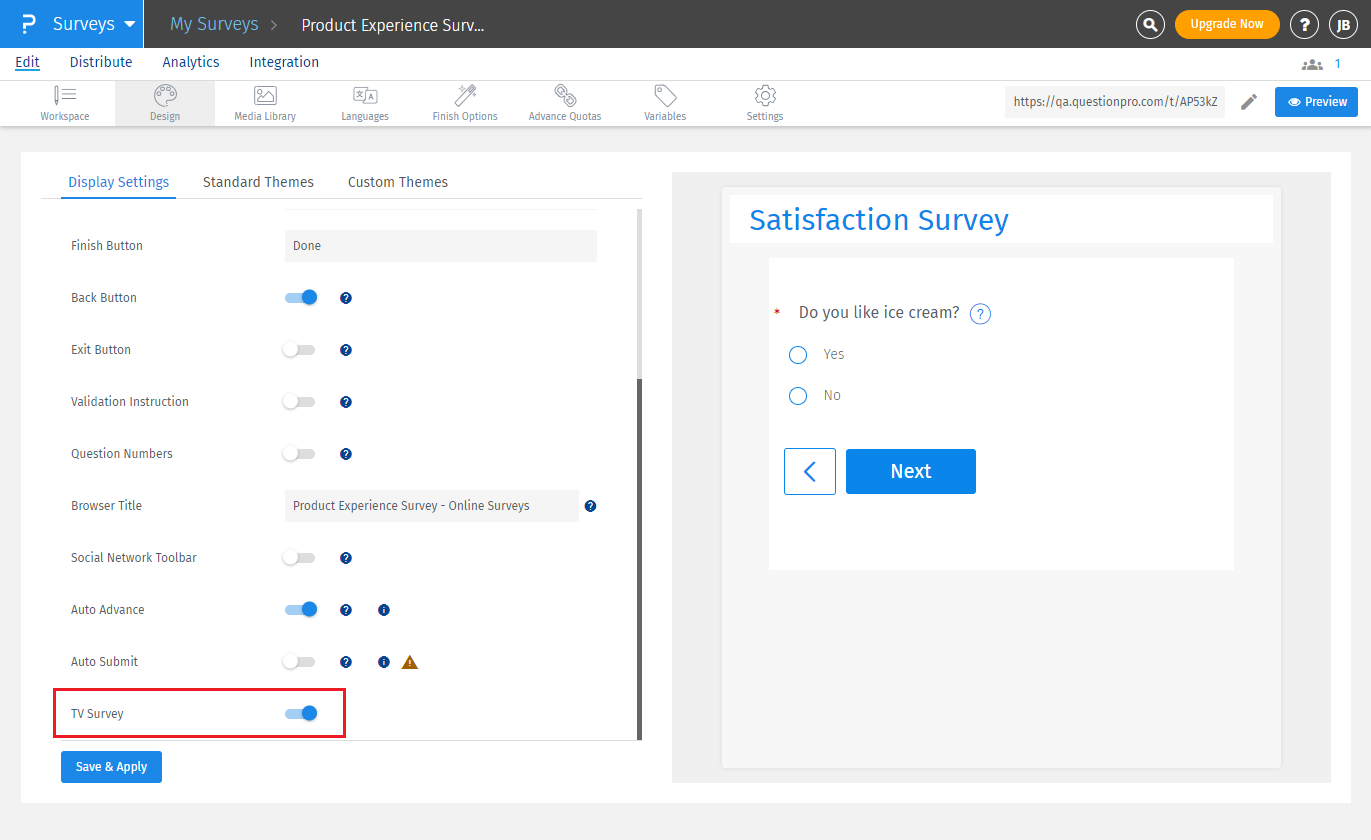This screenshot has height=840, width=1371.
Task: Switch to the Standard Themes tab
Action: [258, 182]
